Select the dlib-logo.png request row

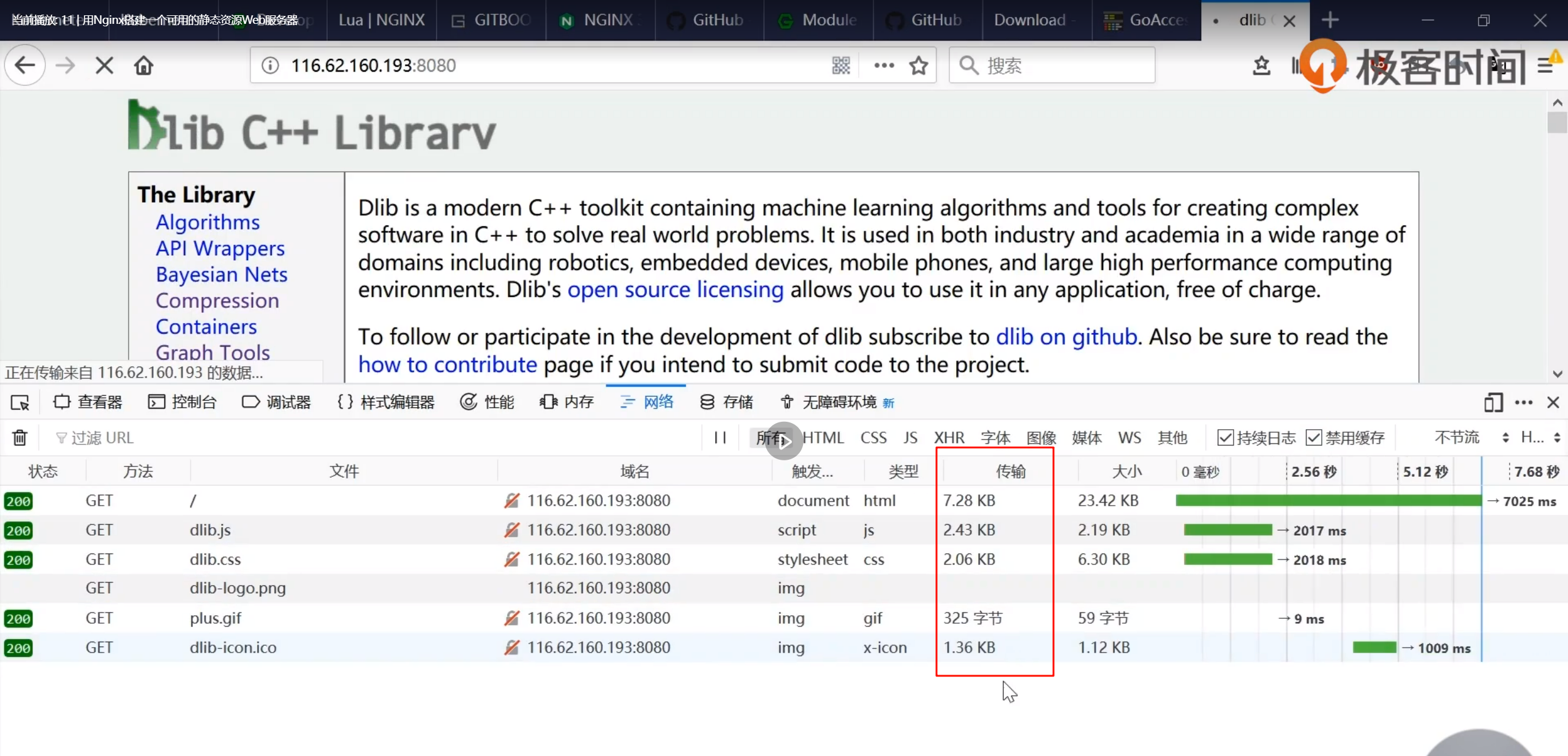click(784, 588)
